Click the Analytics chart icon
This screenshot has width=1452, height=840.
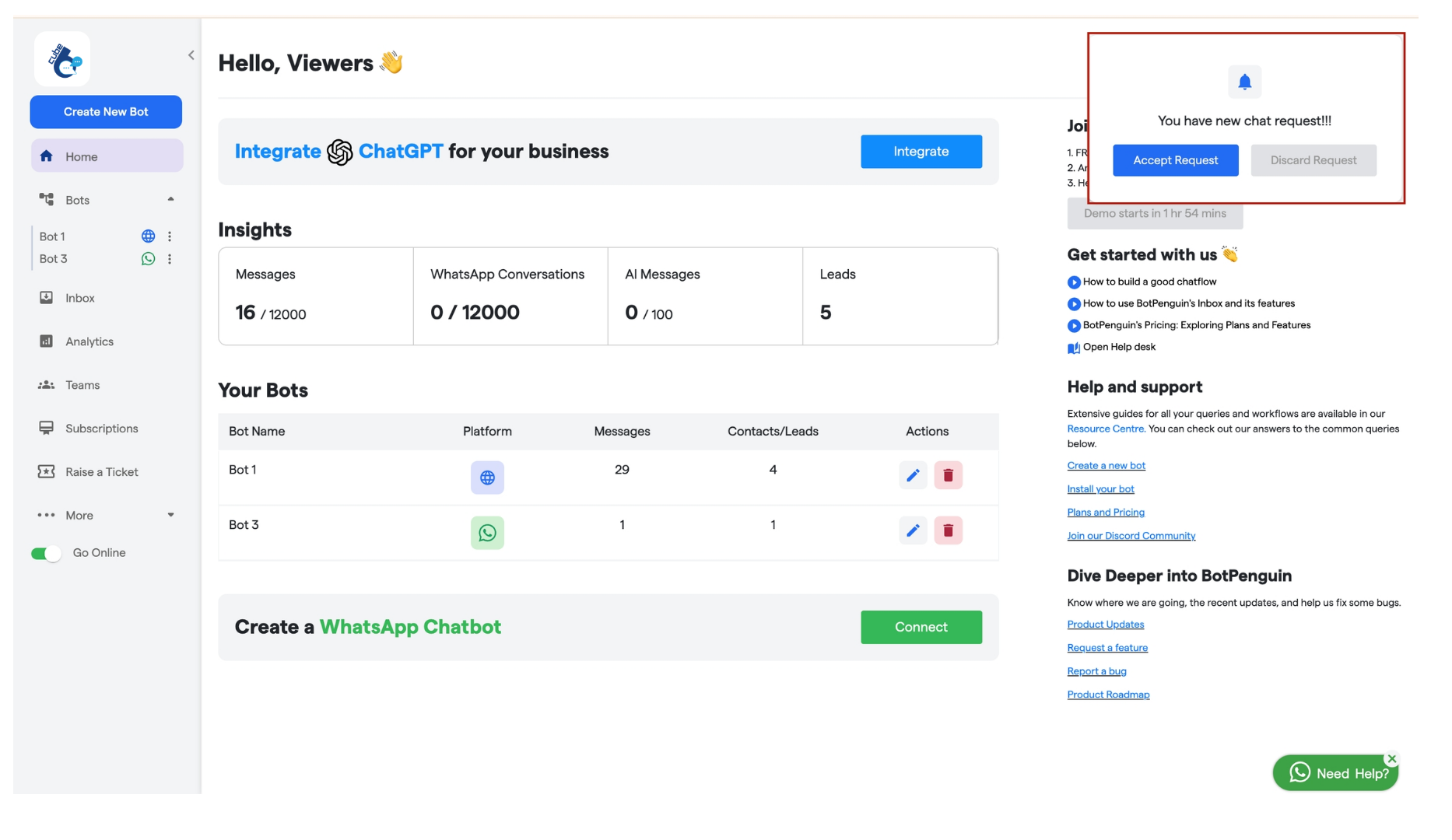[x=47, y=341]
